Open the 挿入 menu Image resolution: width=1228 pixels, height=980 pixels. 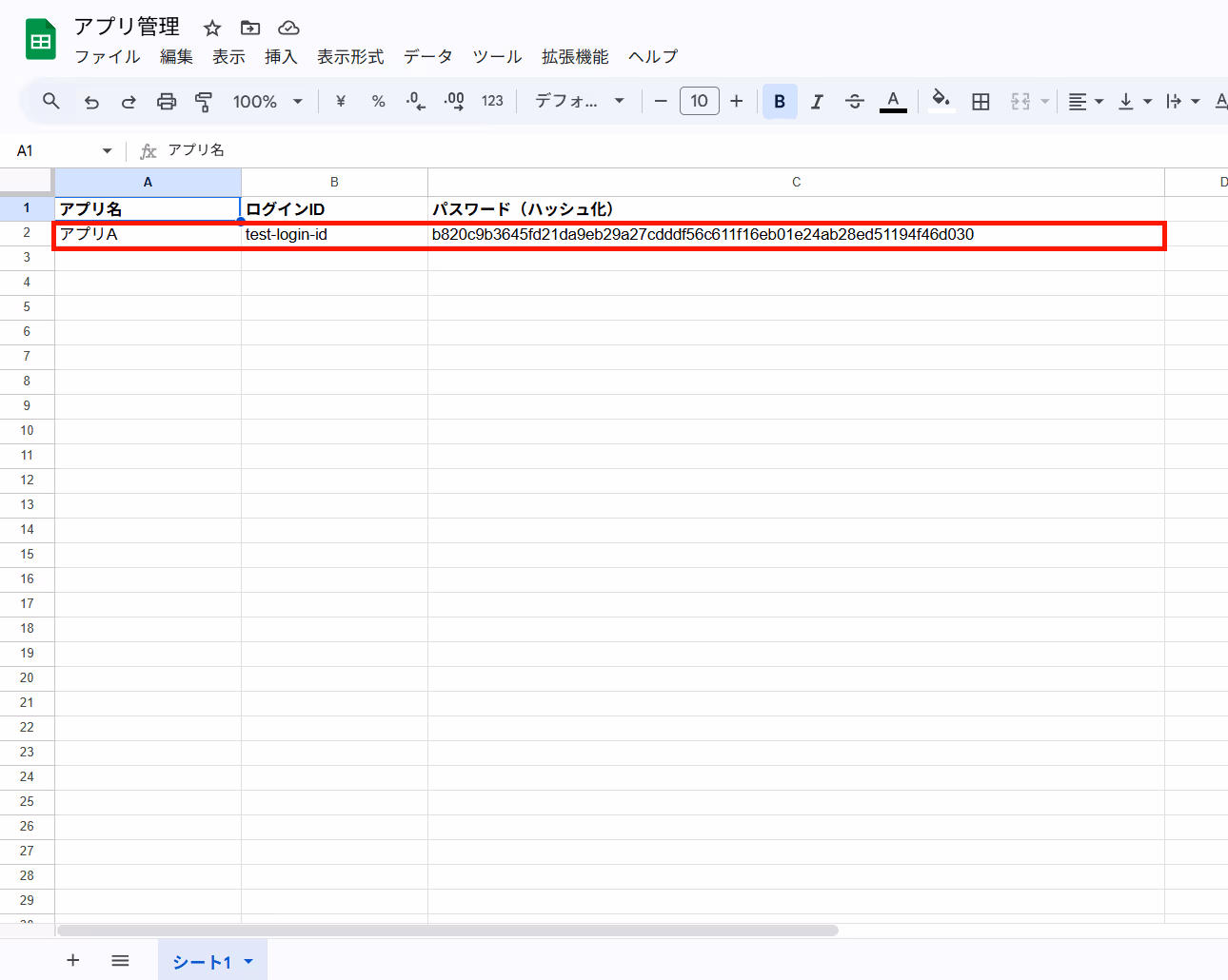(281, 57)
